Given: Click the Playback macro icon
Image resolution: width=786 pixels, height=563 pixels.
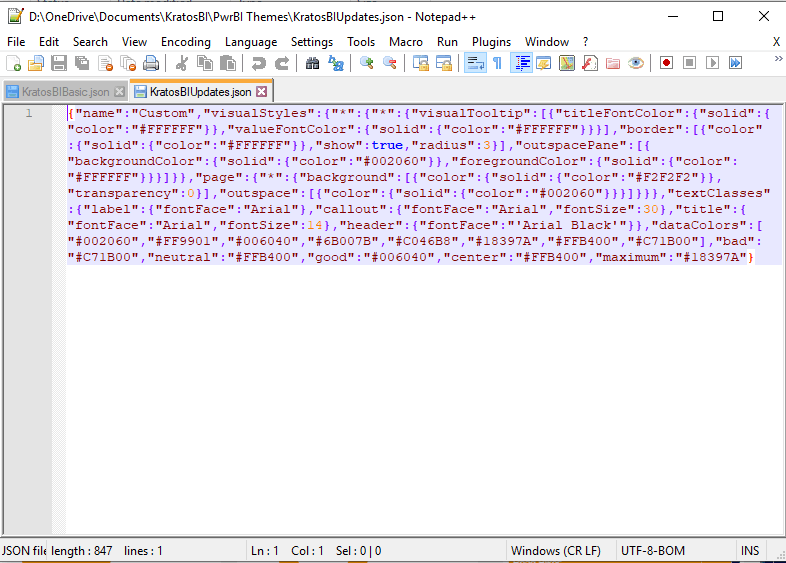Looking at the screenshot, I should click(712, 63).
